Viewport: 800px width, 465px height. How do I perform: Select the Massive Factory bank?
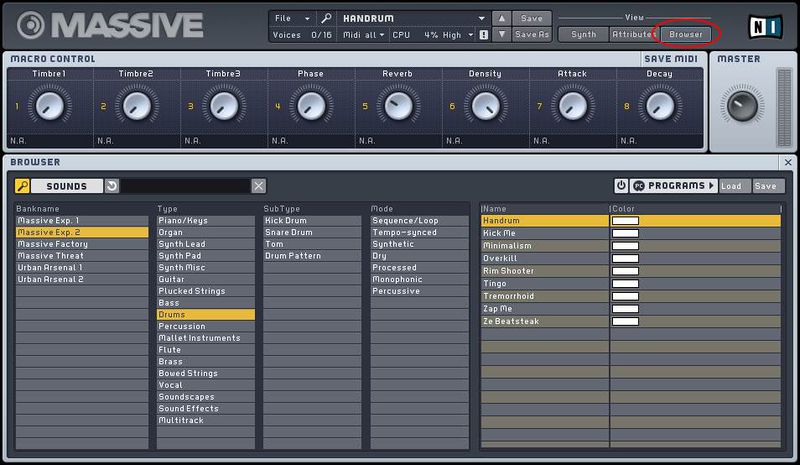point(82,244)
